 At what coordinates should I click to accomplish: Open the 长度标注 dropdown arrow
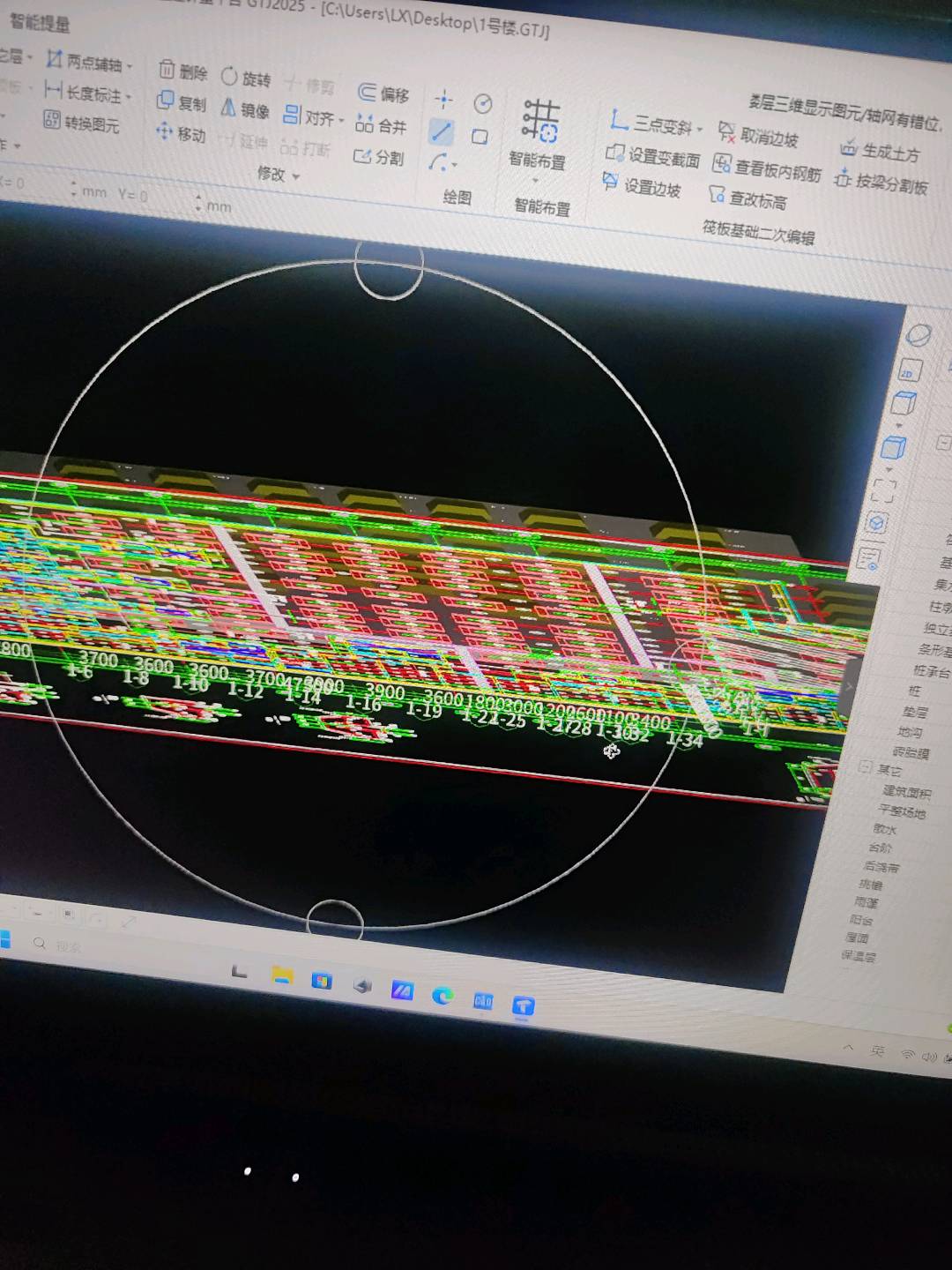pos(128,96)
